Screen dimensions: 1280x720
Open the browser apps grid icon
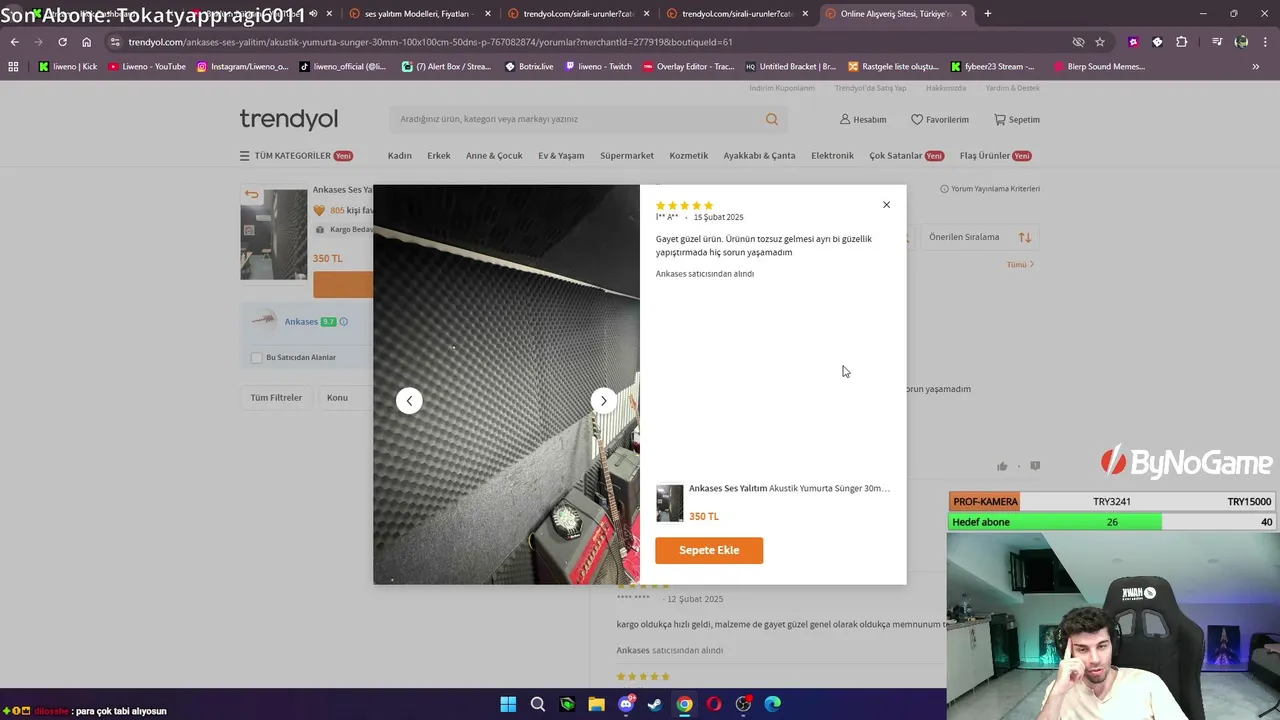pos(13,67)
